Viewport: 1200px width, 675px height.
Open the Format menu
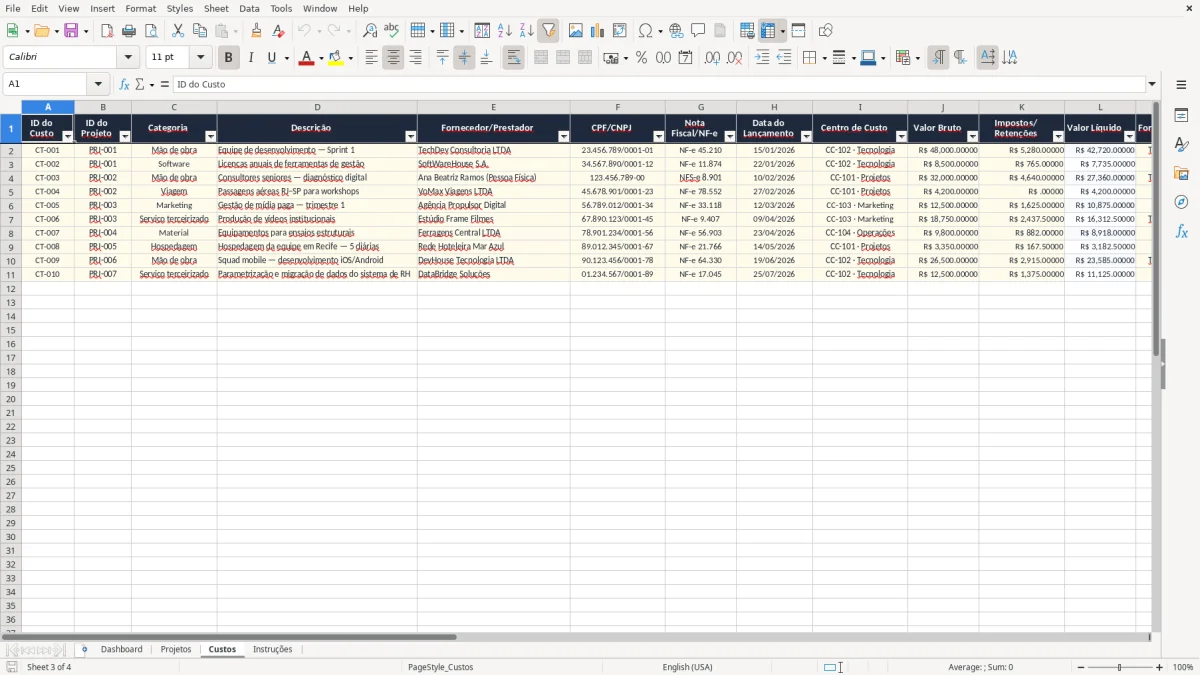(141, 8)
